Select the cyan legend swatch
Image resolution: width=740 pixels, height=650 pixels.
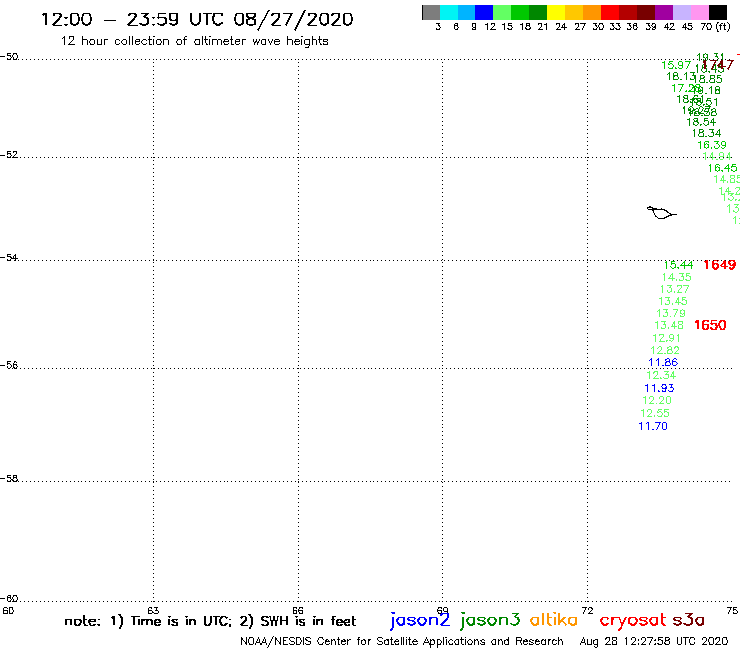pyautogui.click(x=449, y=12)
